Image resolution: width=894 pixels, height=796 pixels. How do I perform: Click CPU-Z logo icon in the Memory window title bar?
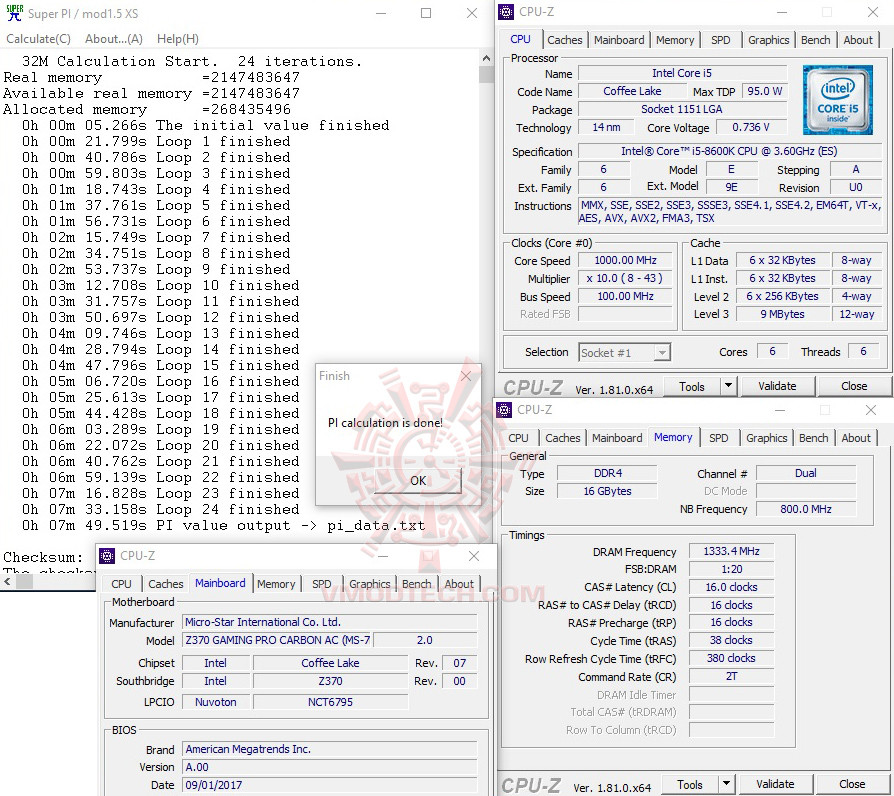tap(504, 410)
